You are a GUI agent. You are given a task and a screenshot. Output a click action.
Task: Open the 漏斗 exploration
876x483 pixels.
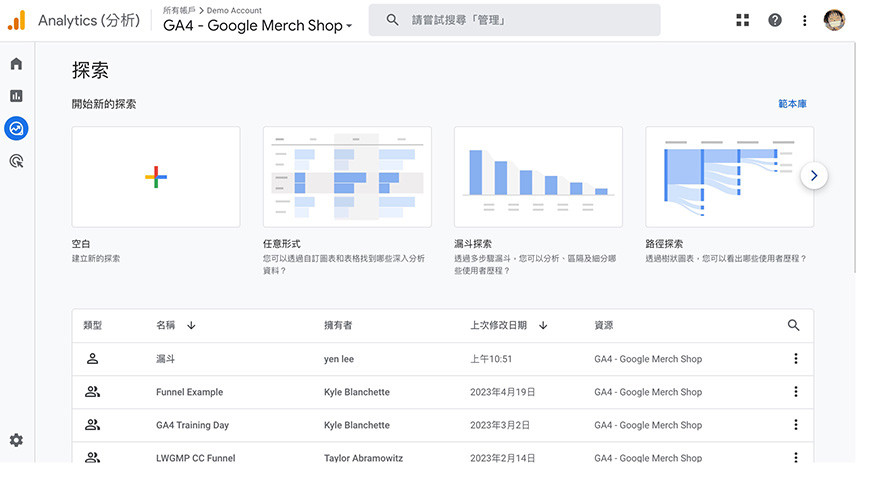[165, 359]
